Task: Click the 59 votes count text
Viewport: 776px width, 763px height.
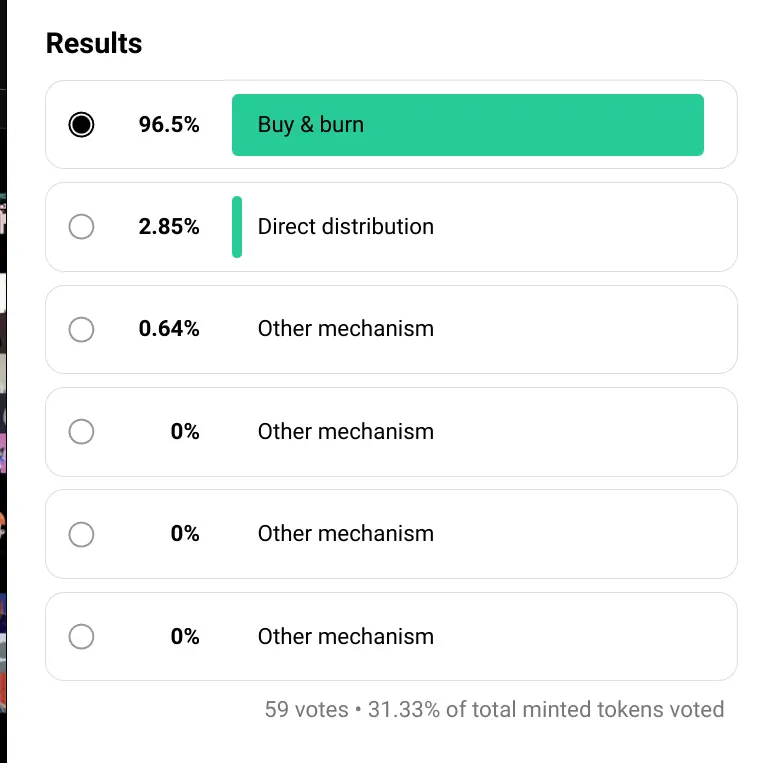Action: [306, 709]
